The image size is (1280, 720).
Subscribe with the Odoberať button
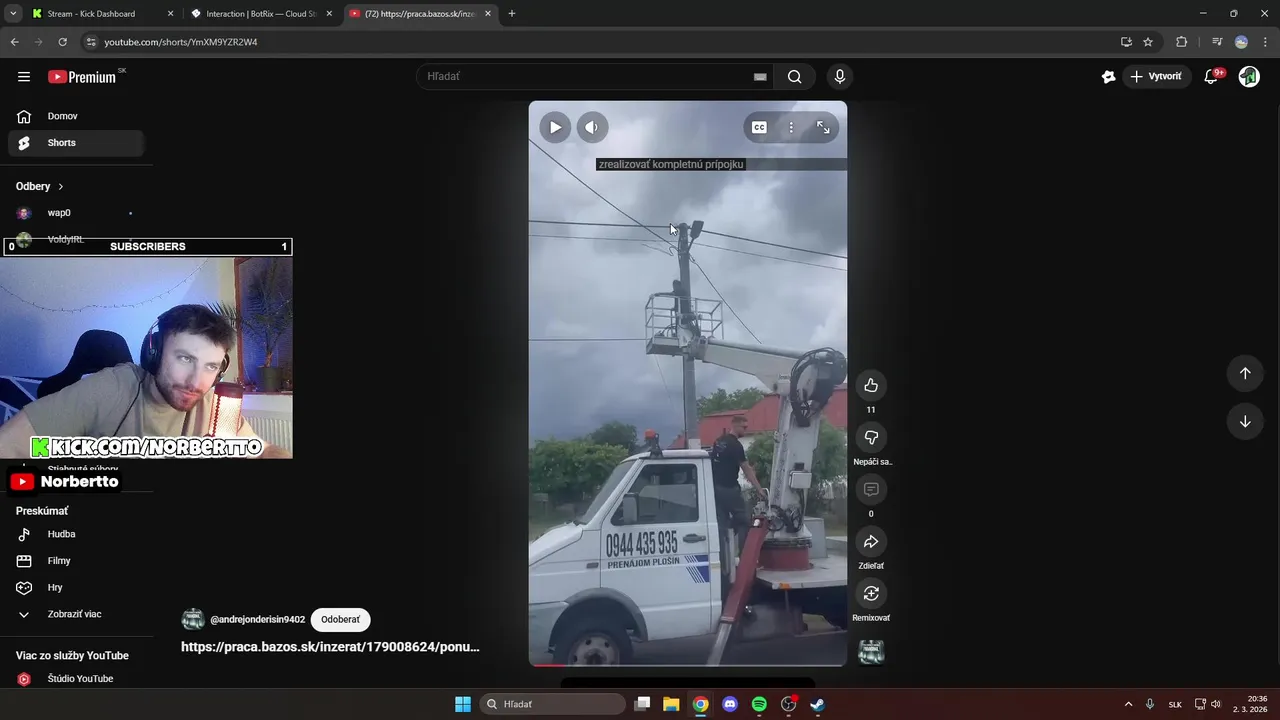pos(340,620)
